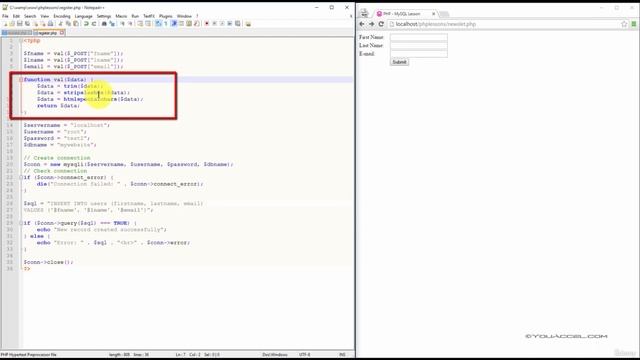Close the register.php tab with its X
The width and height of the screenshot is (640, 360).
62,33
